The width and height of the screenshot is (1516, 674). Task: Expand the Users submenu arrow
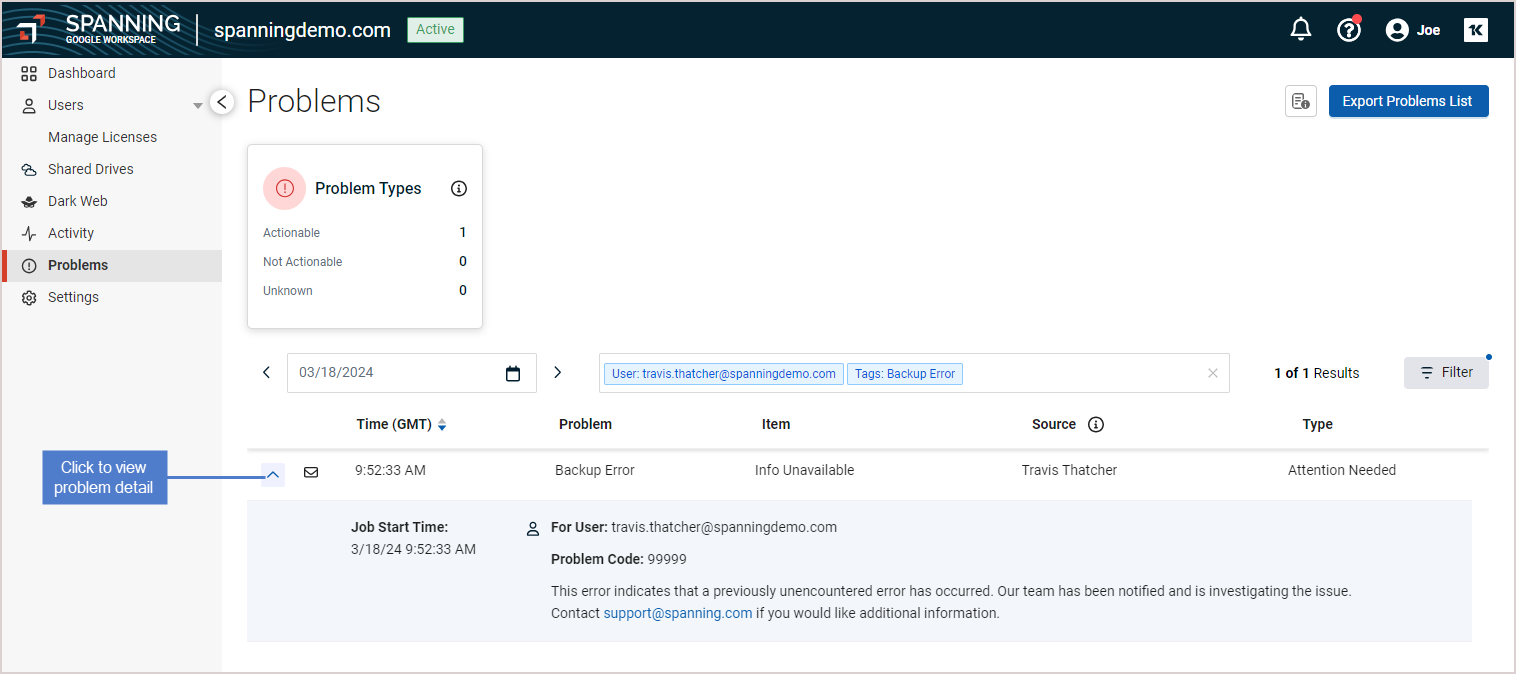tap(197, 106)
